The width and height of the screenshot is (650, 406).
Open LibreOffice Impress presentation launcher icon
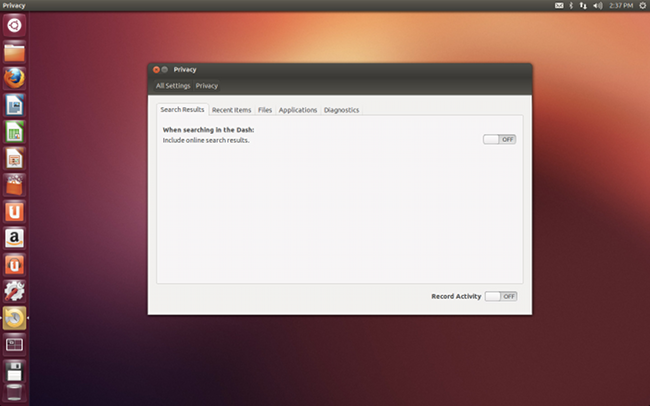pos(15,158)
